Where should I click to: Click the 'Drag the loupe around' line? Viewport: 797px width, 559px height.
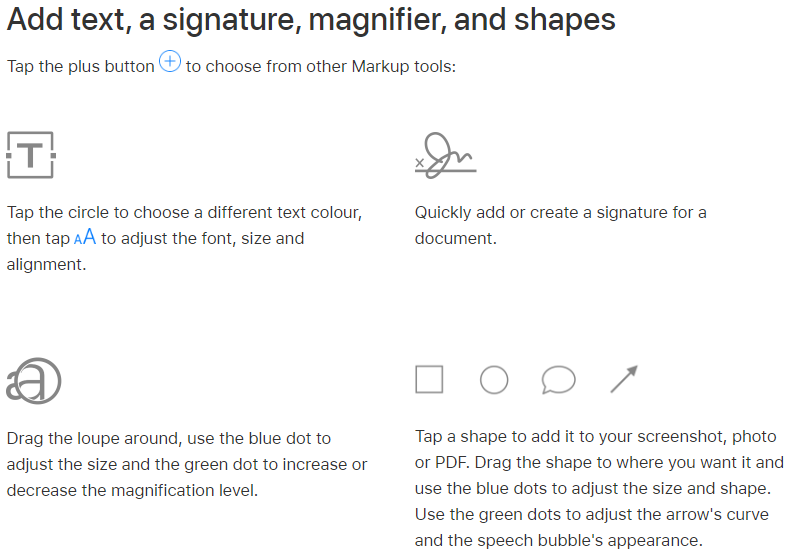(168, 438)
